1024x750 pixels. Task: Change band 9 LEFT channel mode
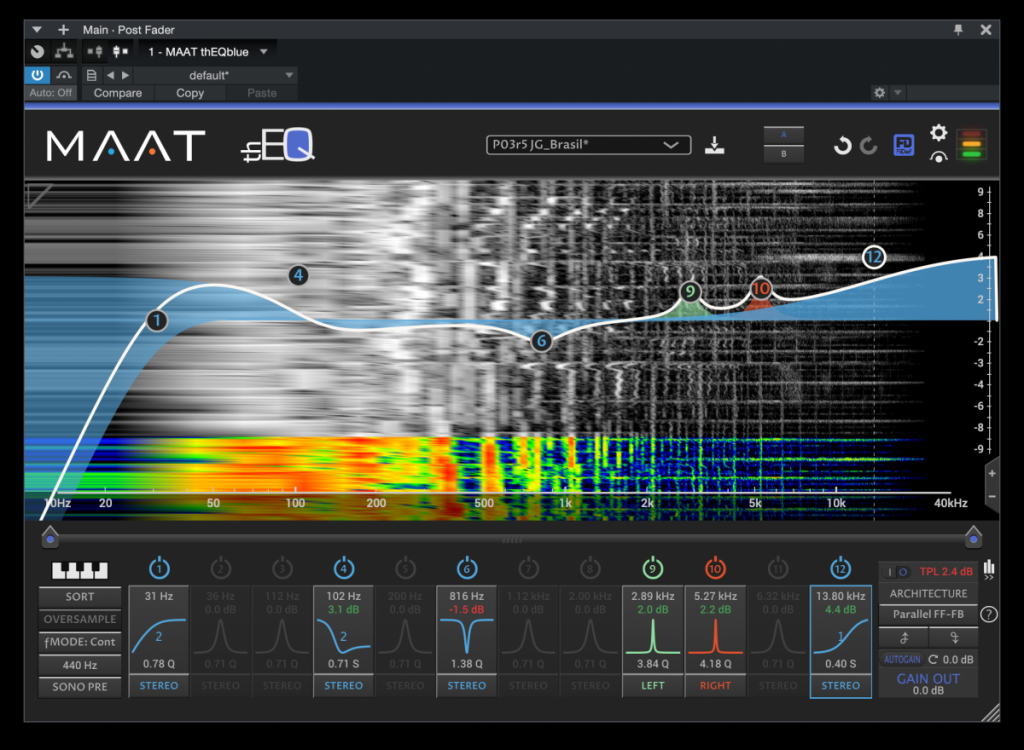tap(652, 685)
